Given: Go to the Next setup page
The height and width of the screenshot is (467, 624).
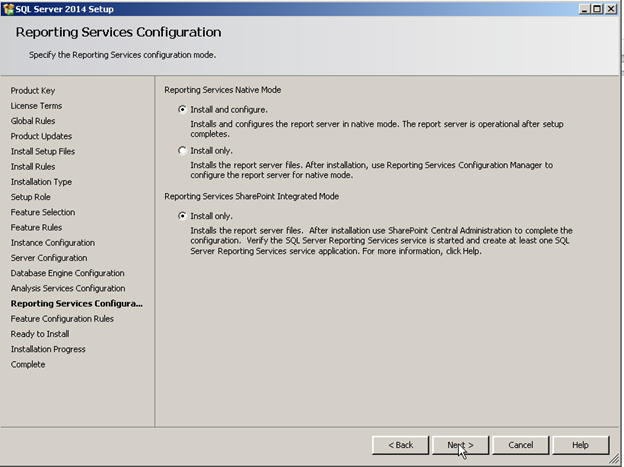Looking at the screenshot, I should [x=460, y=445].
